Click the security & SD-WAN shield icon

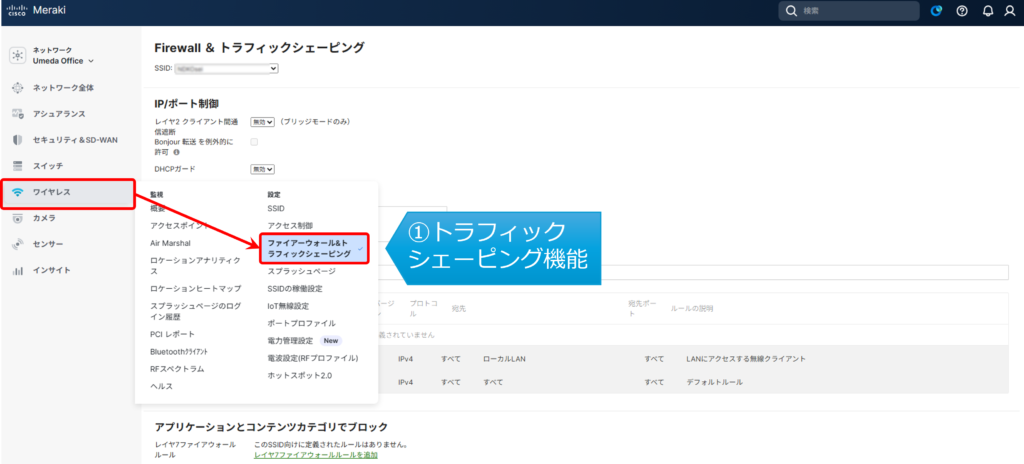pyautogui.click(x=18, y=140)
